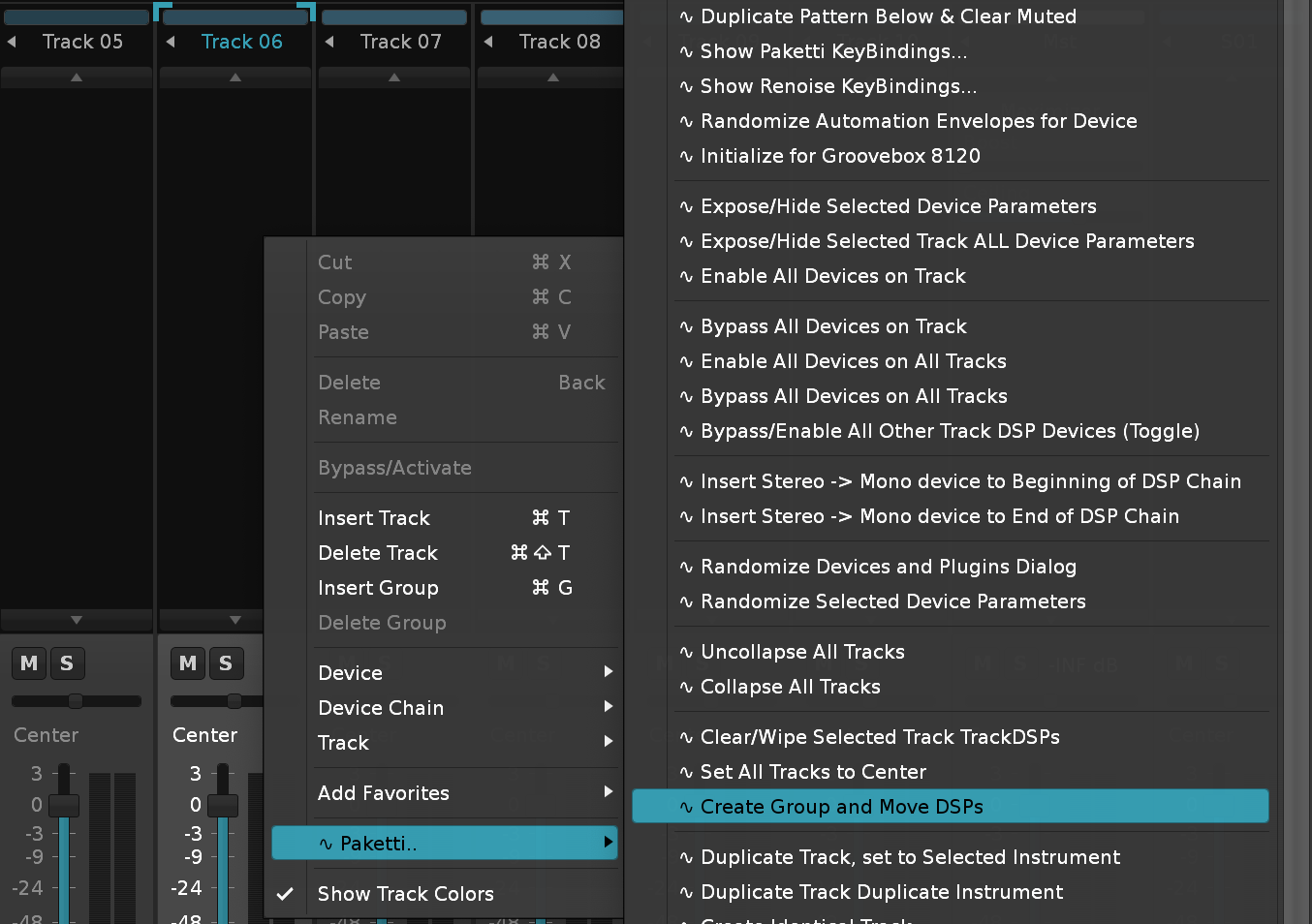1312x924 pixels.
Task: Click the Track 05 panning slider
Action: 76,701
